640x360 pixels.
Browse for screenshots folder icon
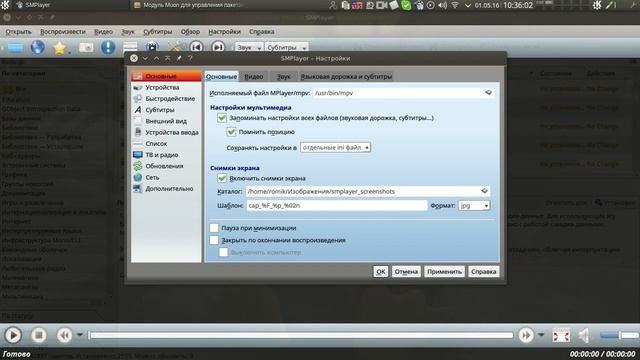click(484, 191)
